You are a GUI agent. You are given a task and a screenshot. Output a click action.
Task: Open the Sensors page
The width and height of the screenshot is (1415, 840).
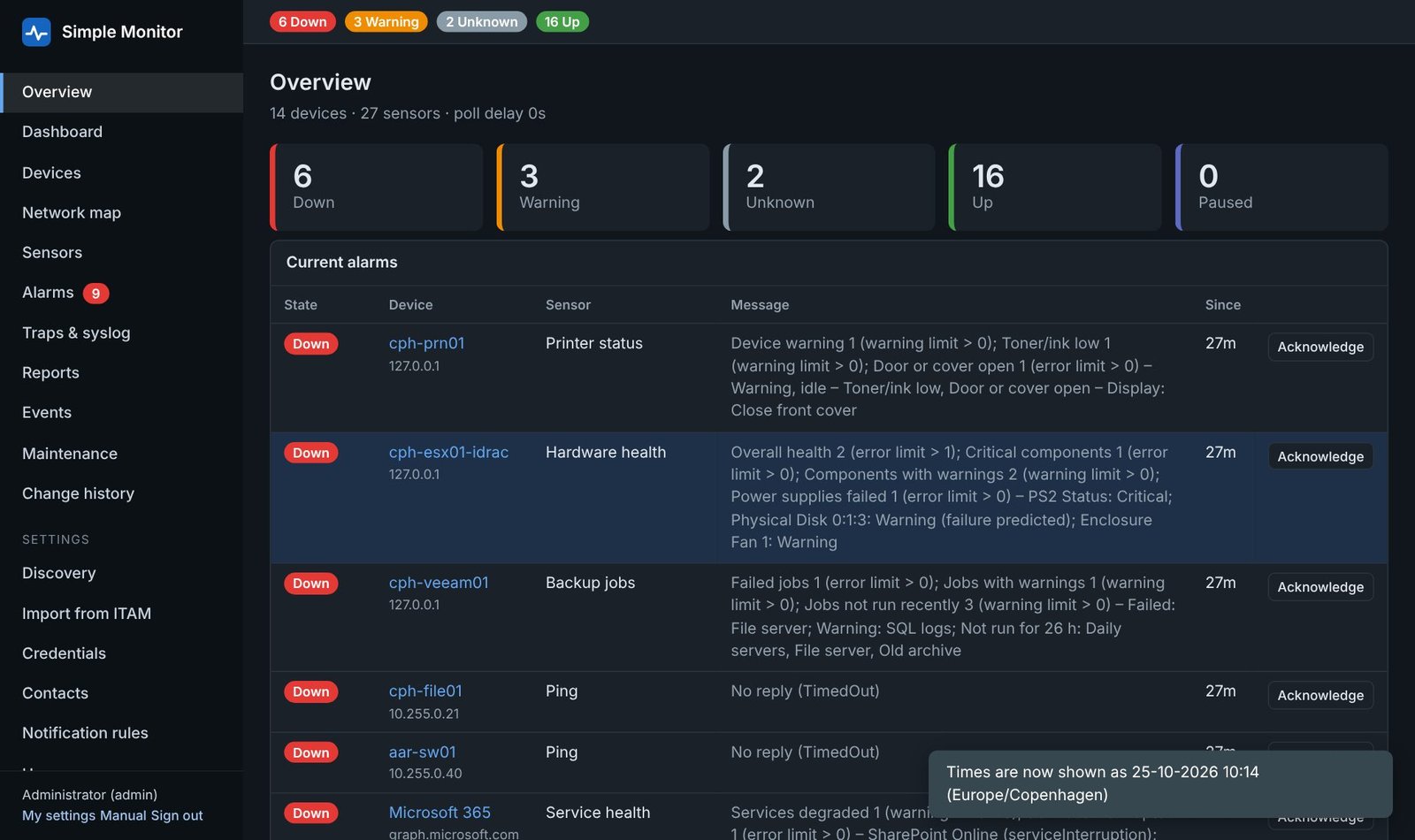[x=122, y=252]
